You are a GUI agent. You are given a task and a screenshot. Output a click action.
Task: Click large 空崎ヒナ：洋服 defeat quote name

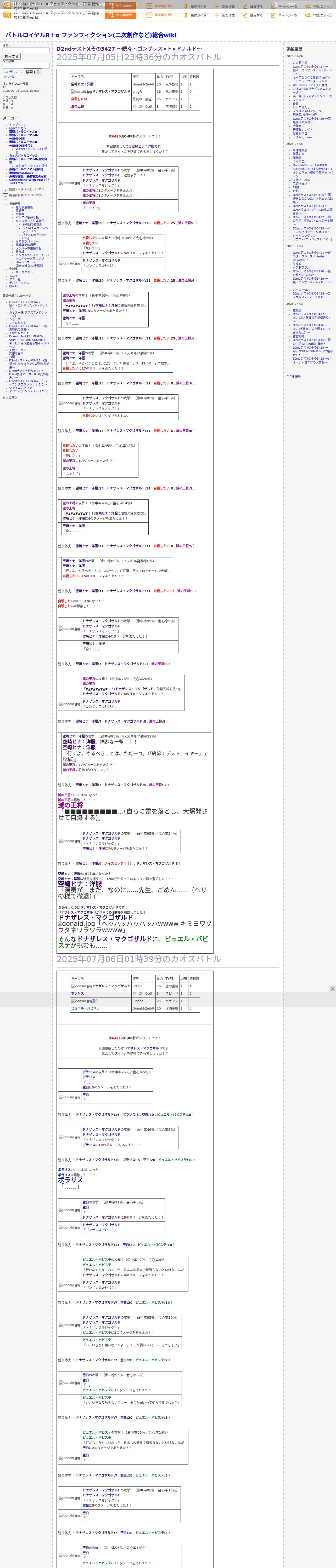(80, 884)
